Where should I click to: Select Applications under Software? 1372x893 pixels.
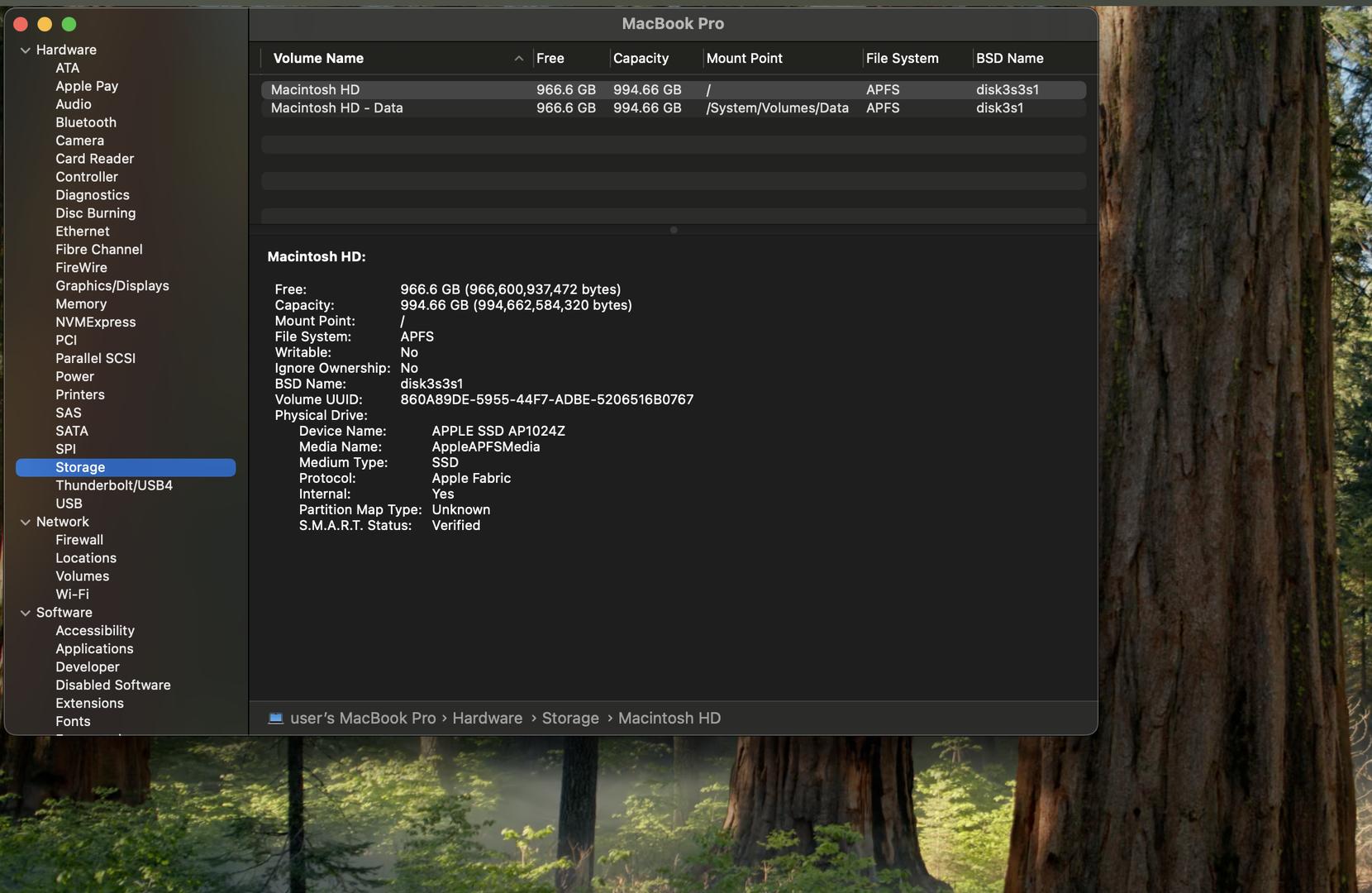pos(94,650)
